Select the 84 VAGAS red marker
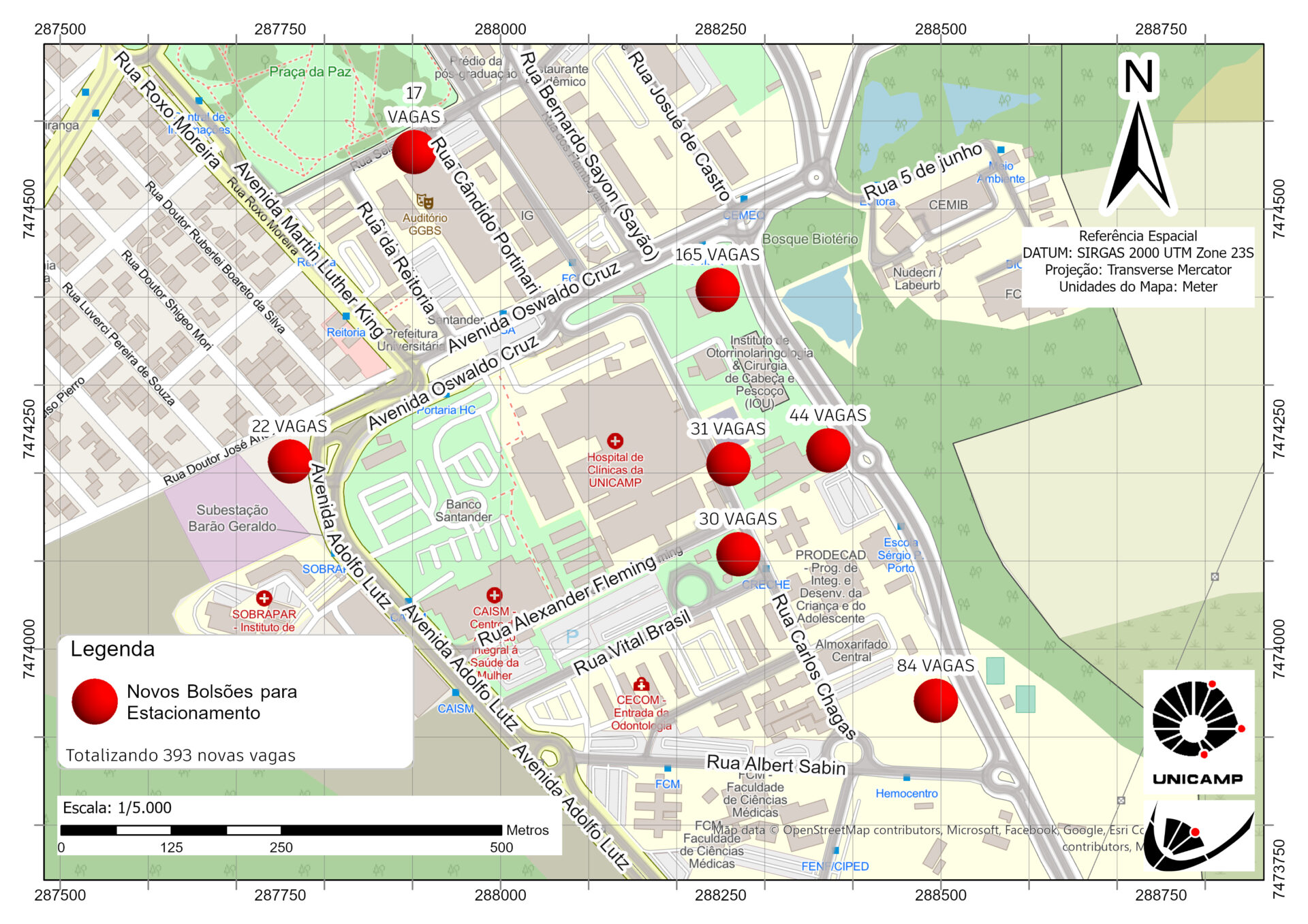 (x=935, y=701)
